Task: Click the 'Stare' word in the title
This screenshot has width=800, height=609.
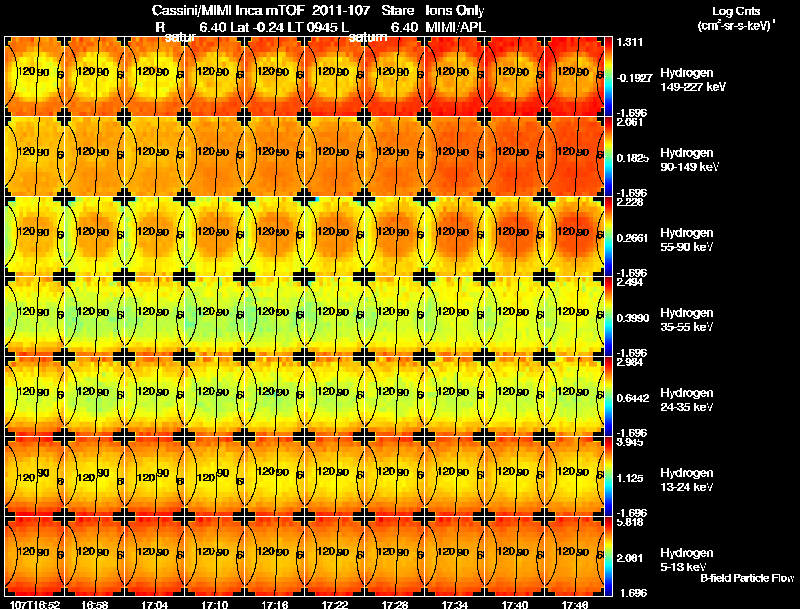Action: tap(397, 10)
